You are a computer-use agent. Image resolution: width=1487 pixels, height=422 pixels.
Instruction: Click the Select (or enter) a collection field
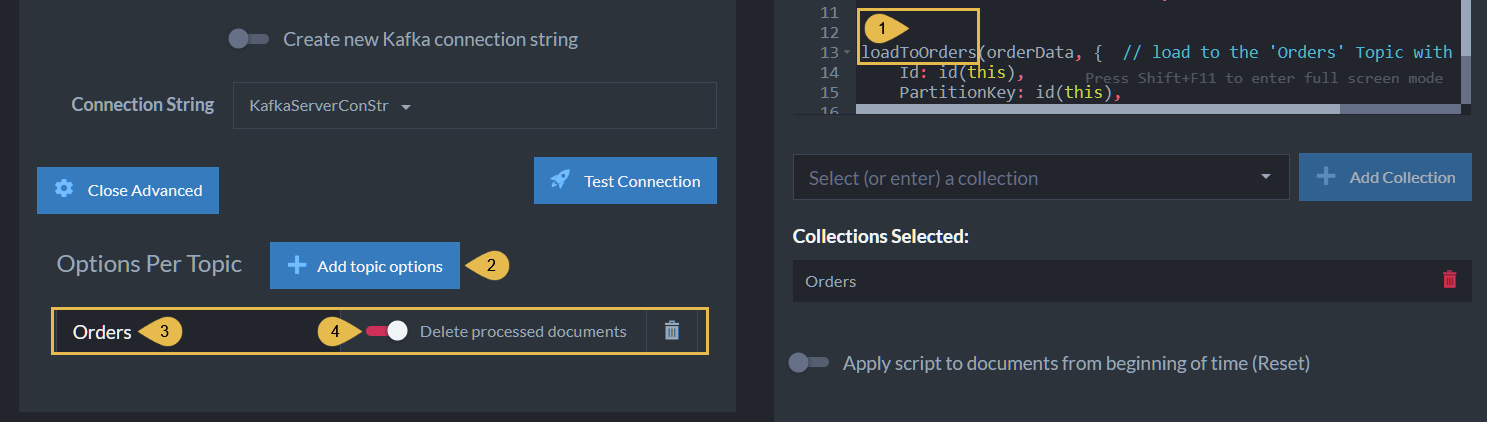[1040, 178]
